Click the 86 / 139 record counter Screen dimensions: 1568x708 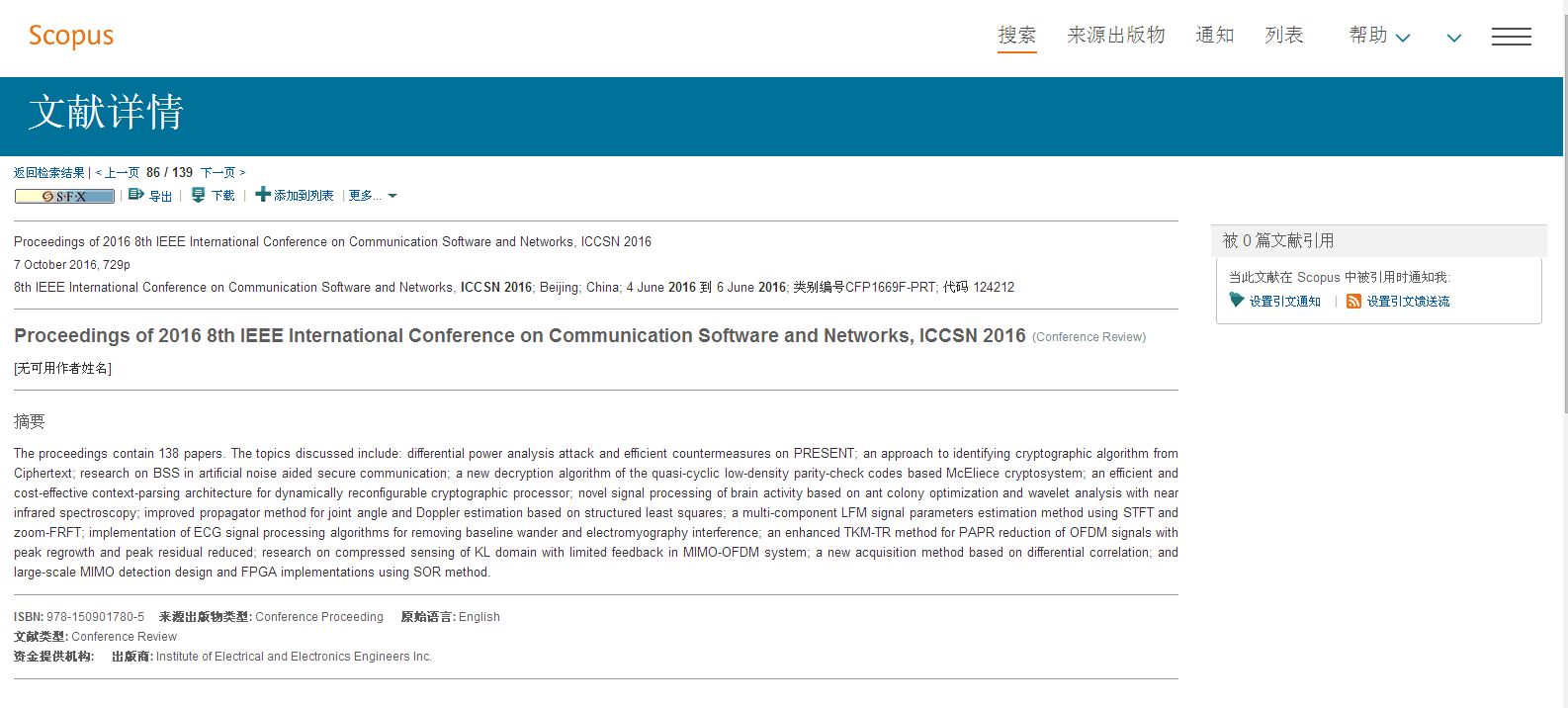(170, 172)
